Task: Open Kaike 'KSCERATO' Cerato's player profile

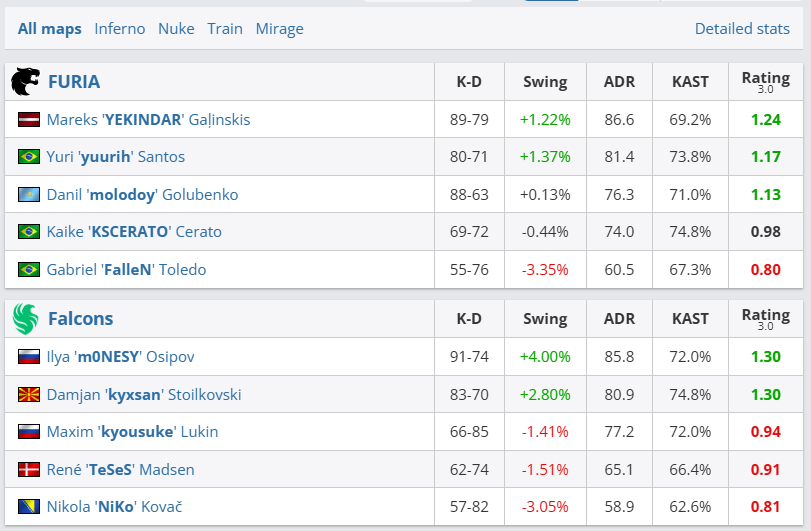Action: pos(134,232)
